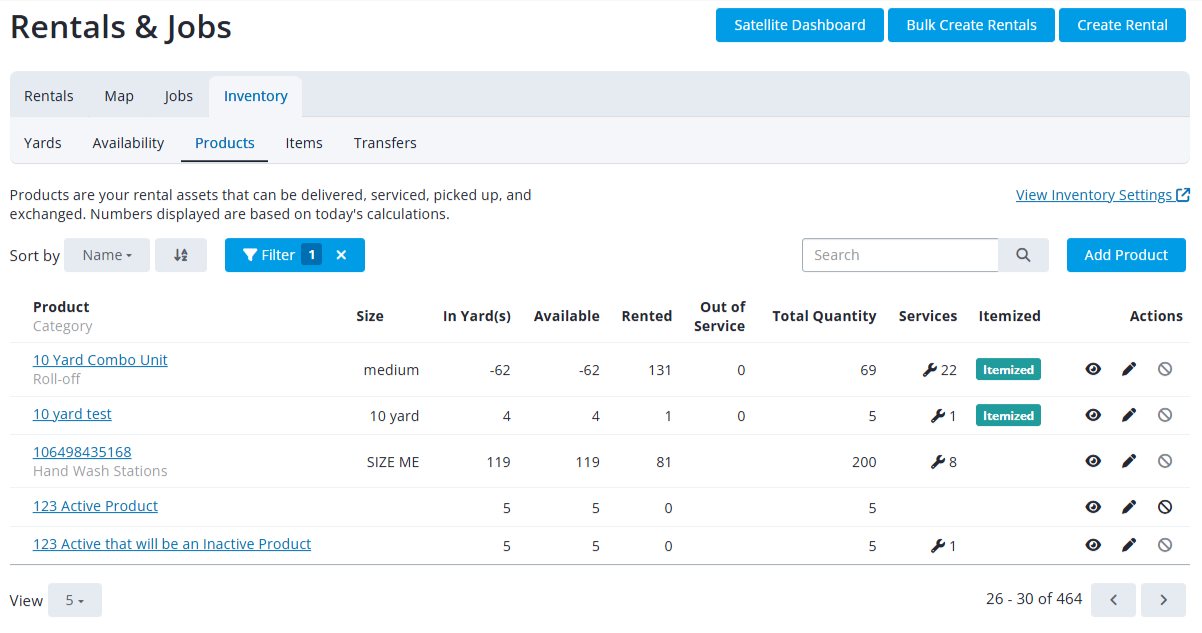The image size is (1202, 633).
Task: Expand the View rows-per-page dropdown
Action: click(75, 600)
